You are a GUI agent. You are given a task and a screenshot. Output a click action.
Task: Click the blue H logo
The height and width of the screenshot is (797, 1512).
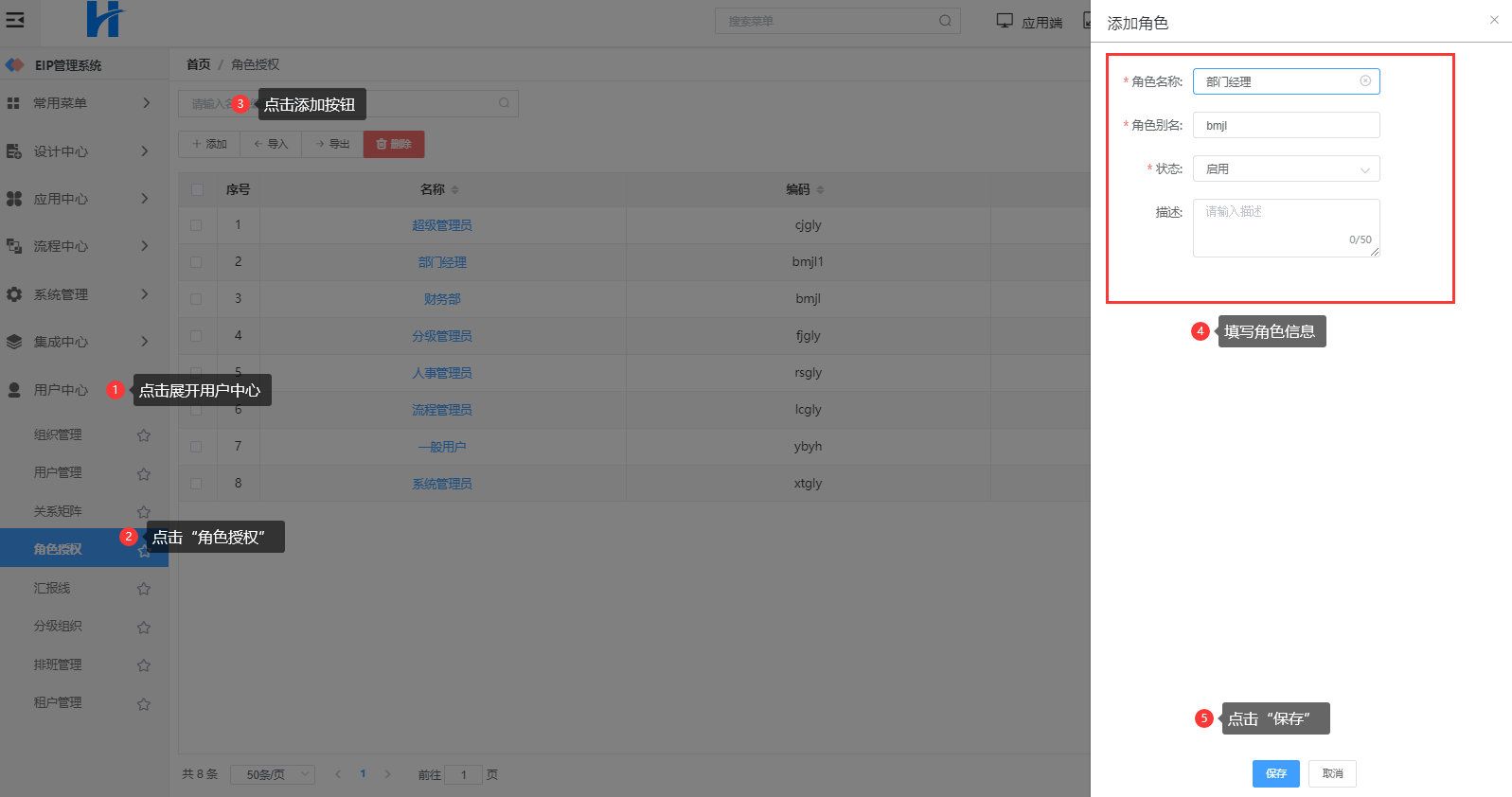tap(104, 19)
